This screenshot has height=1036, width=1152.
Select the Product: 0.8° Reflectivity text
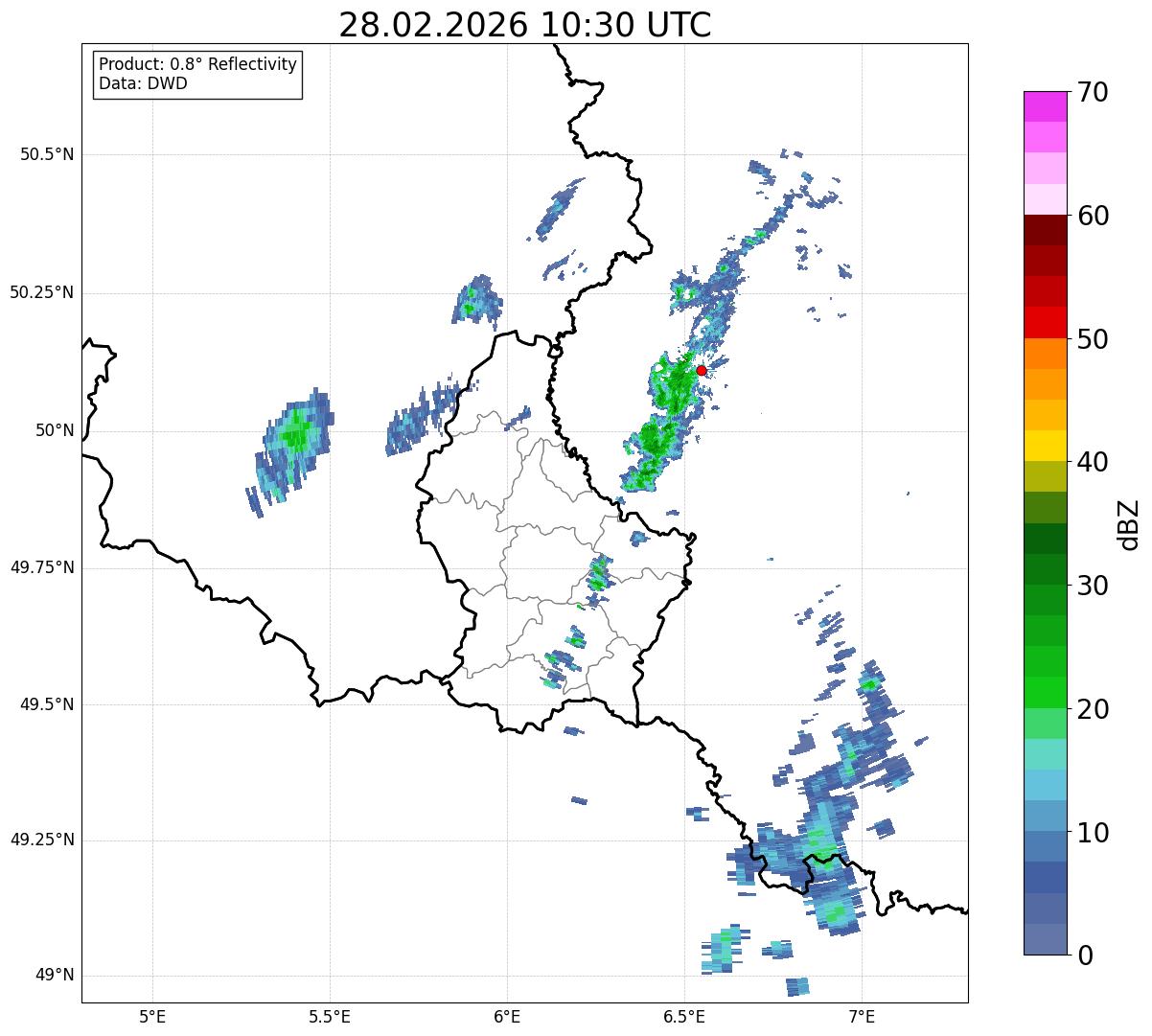pyautogui.click(x=198, y=64)
